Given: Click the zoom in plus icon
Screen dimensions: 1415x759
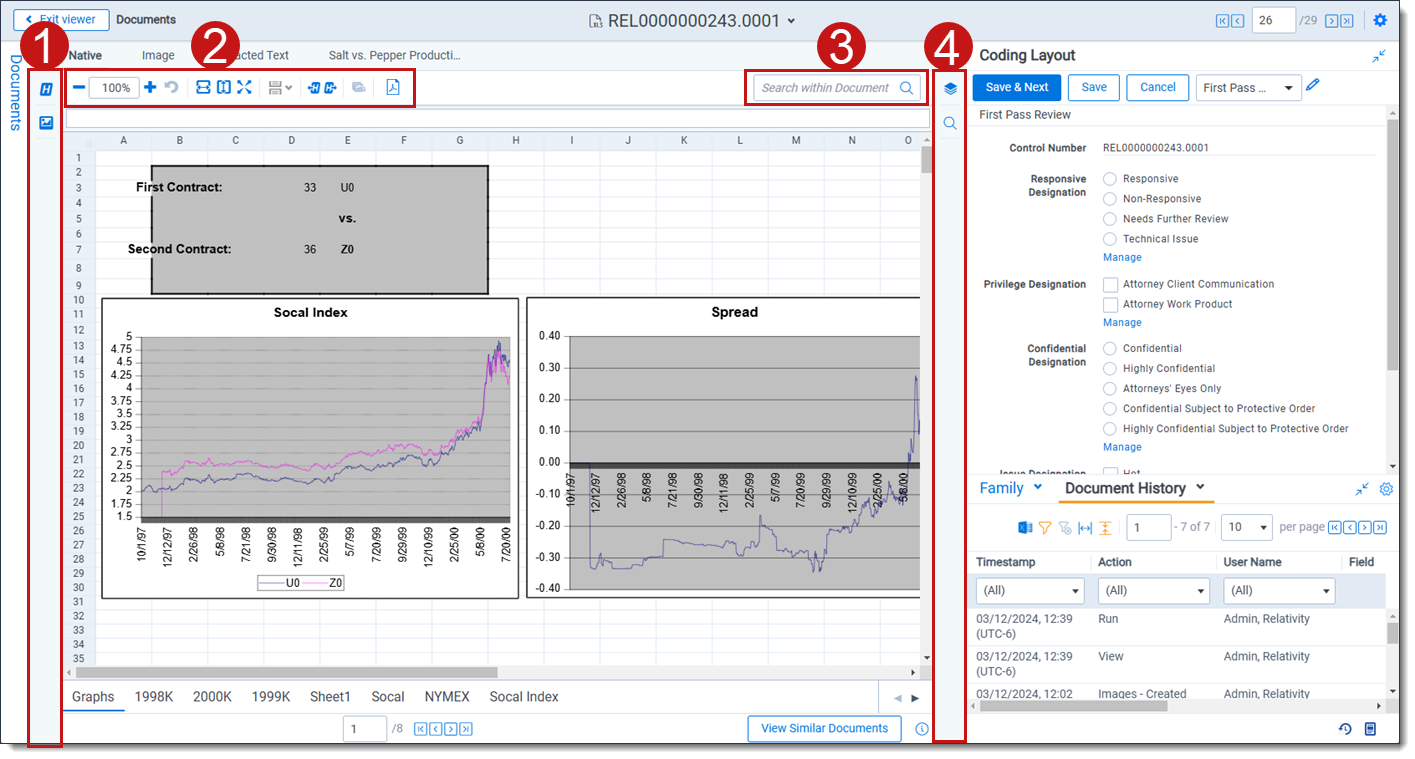Looking at the screenshot, I should (x=150, y=88).
